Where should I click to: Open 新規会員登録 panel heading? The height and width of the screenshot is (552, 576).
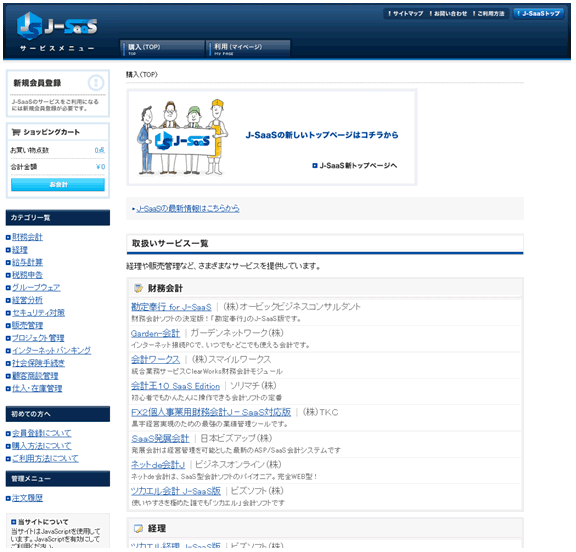[x=37, y=83]
